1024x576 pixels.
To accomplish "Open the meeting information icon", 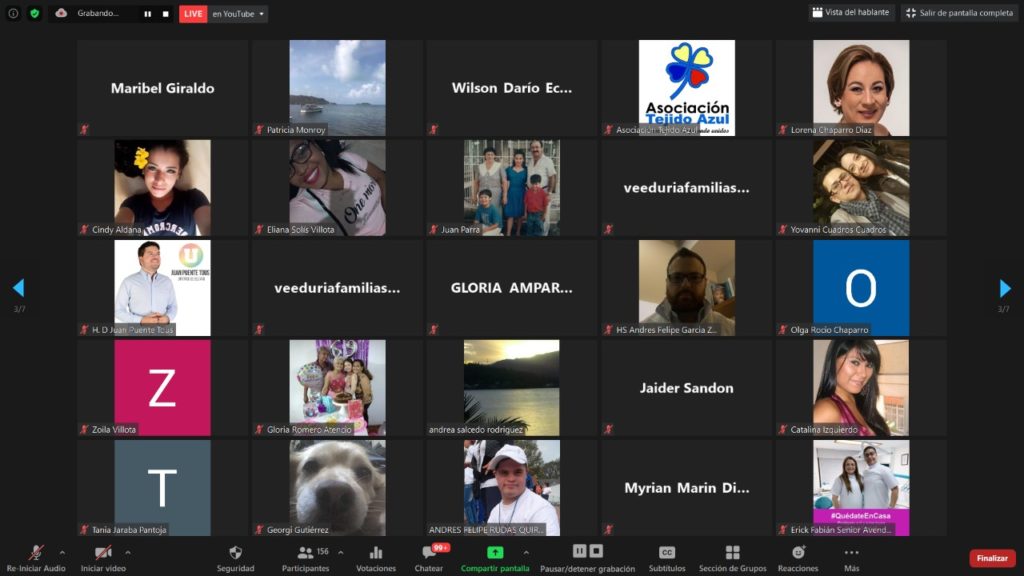I will [13, 13].
